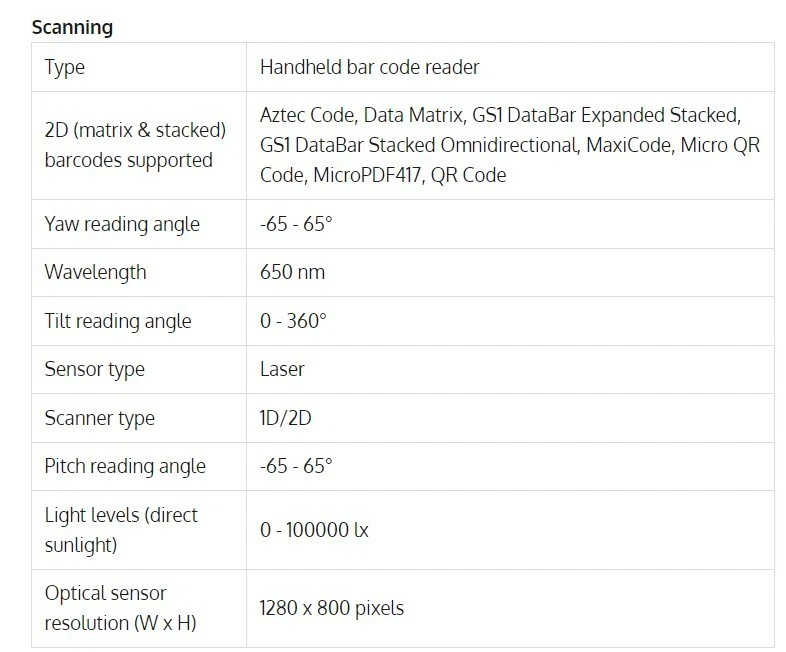Click the Handheld bar code reader value

pos(369,67)
